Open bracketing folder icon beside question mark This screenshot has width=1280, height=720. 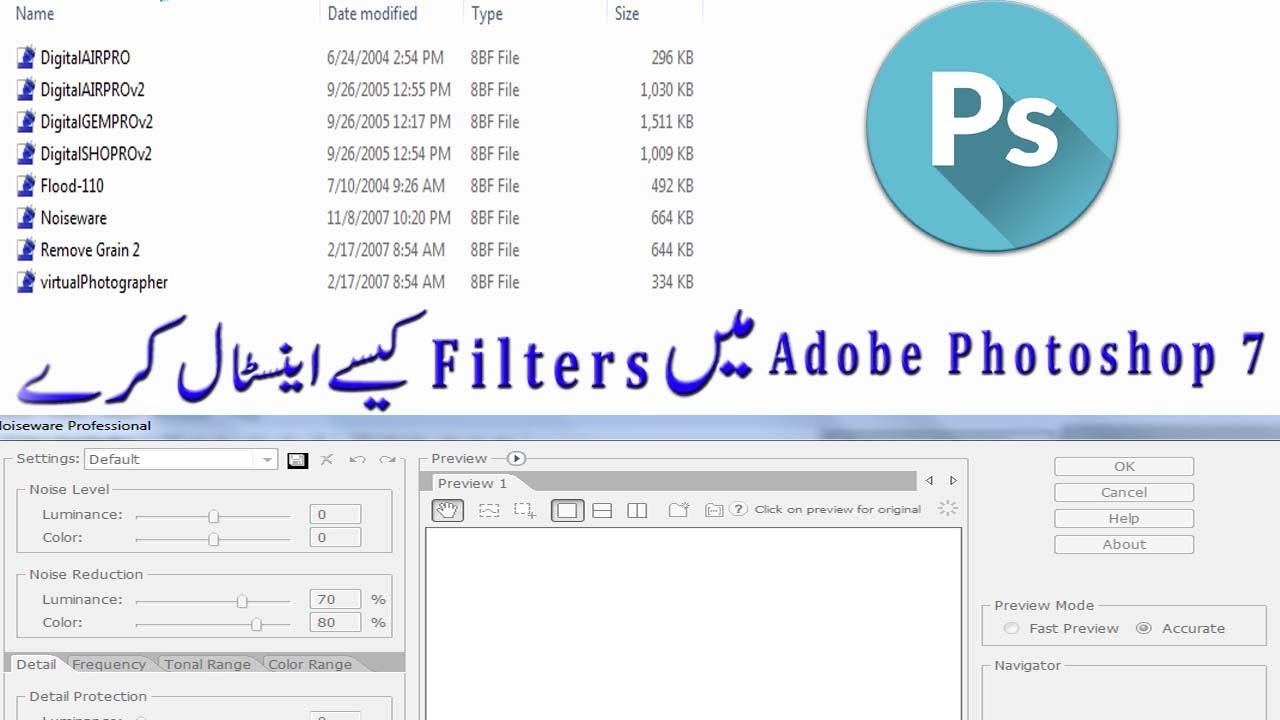pos(714,510)
